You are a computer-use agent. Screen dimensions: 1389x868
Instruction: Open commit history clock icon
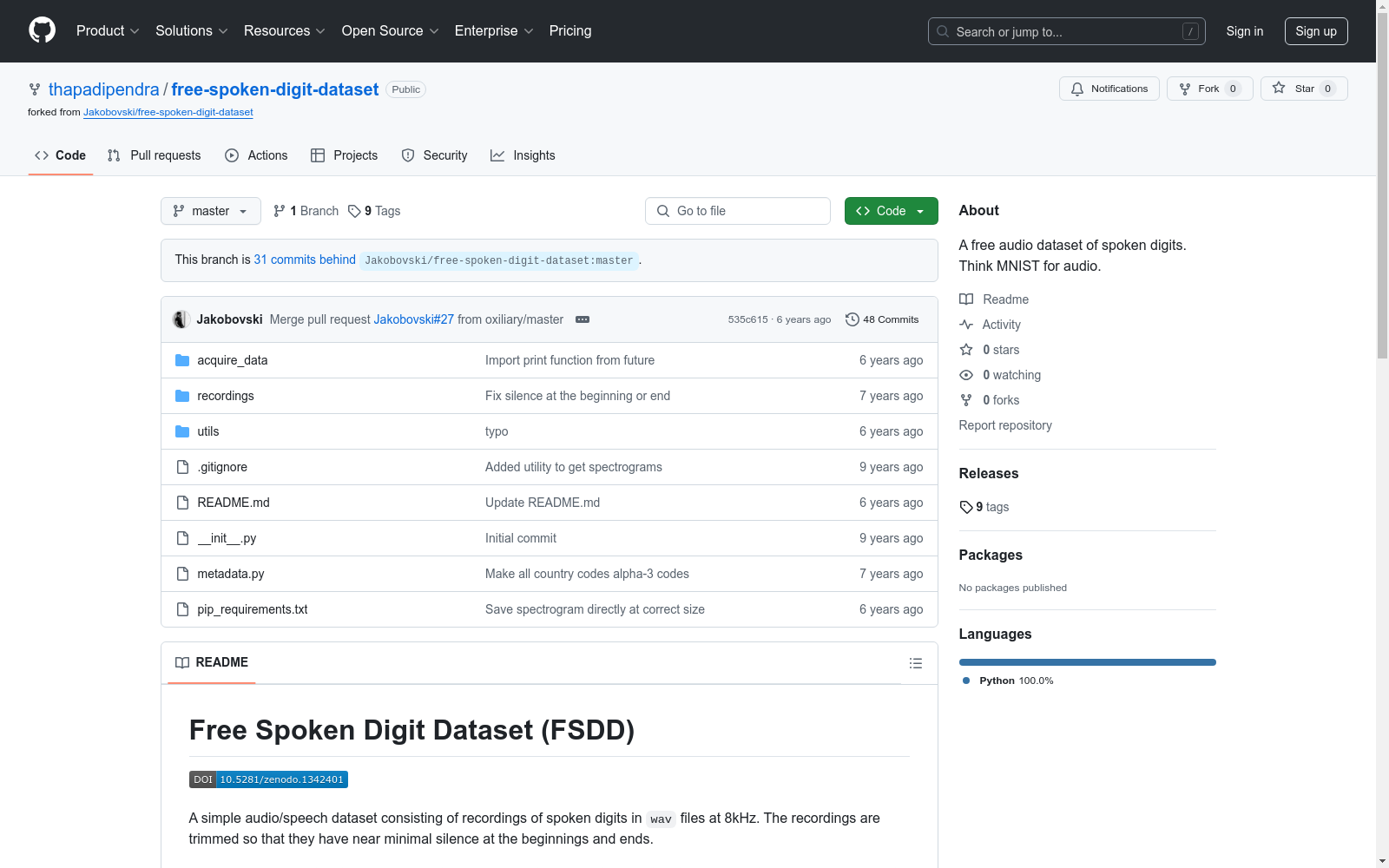pyautogui.click(x=852, y=319)
